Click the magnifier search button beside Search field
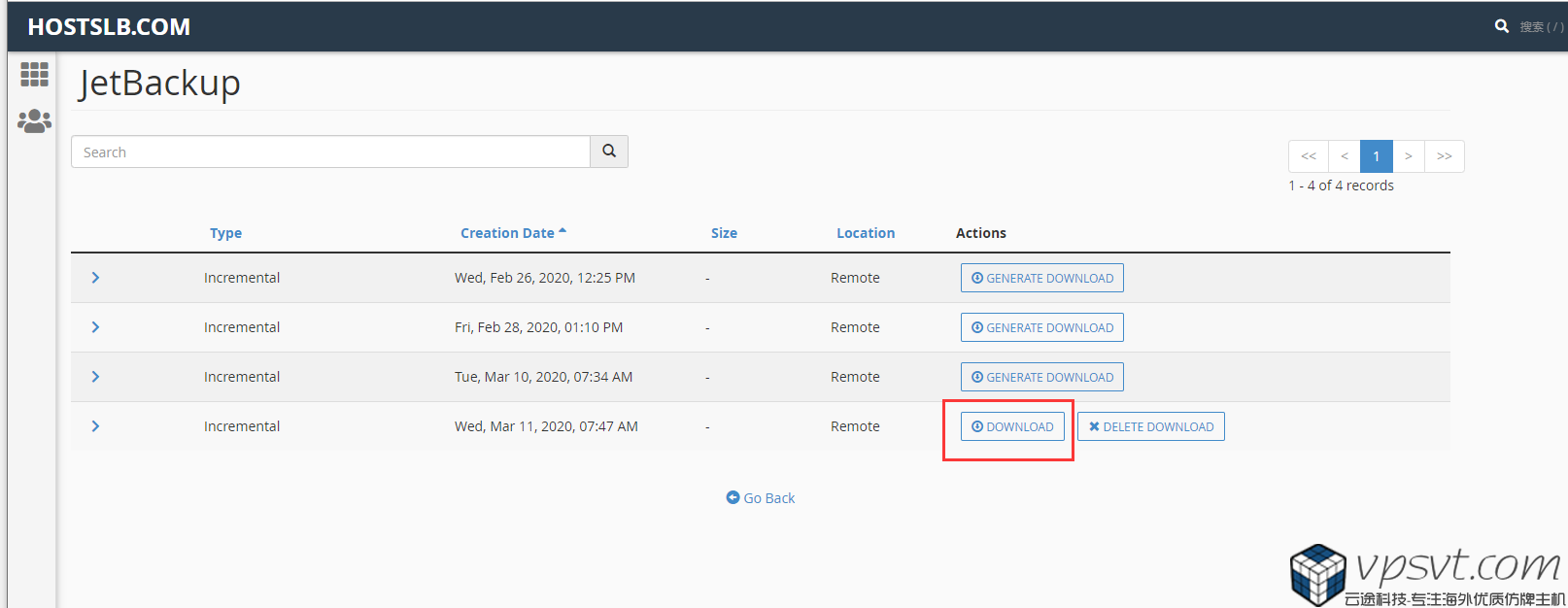 pyautogui.click(x=609, y=152)
